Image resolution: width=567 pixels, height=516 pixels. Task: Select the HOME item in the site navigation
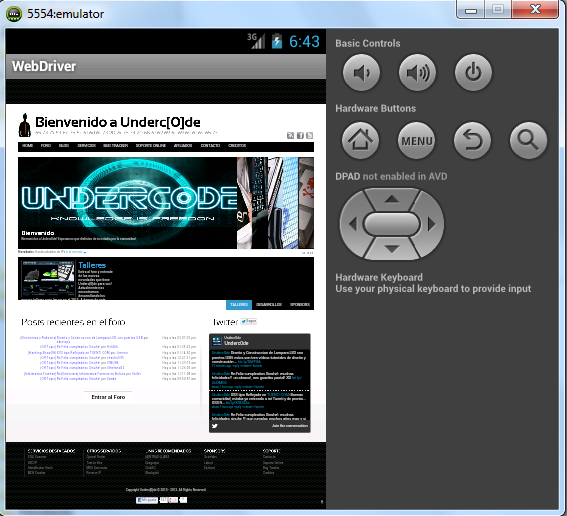click(x=27, y=146)
